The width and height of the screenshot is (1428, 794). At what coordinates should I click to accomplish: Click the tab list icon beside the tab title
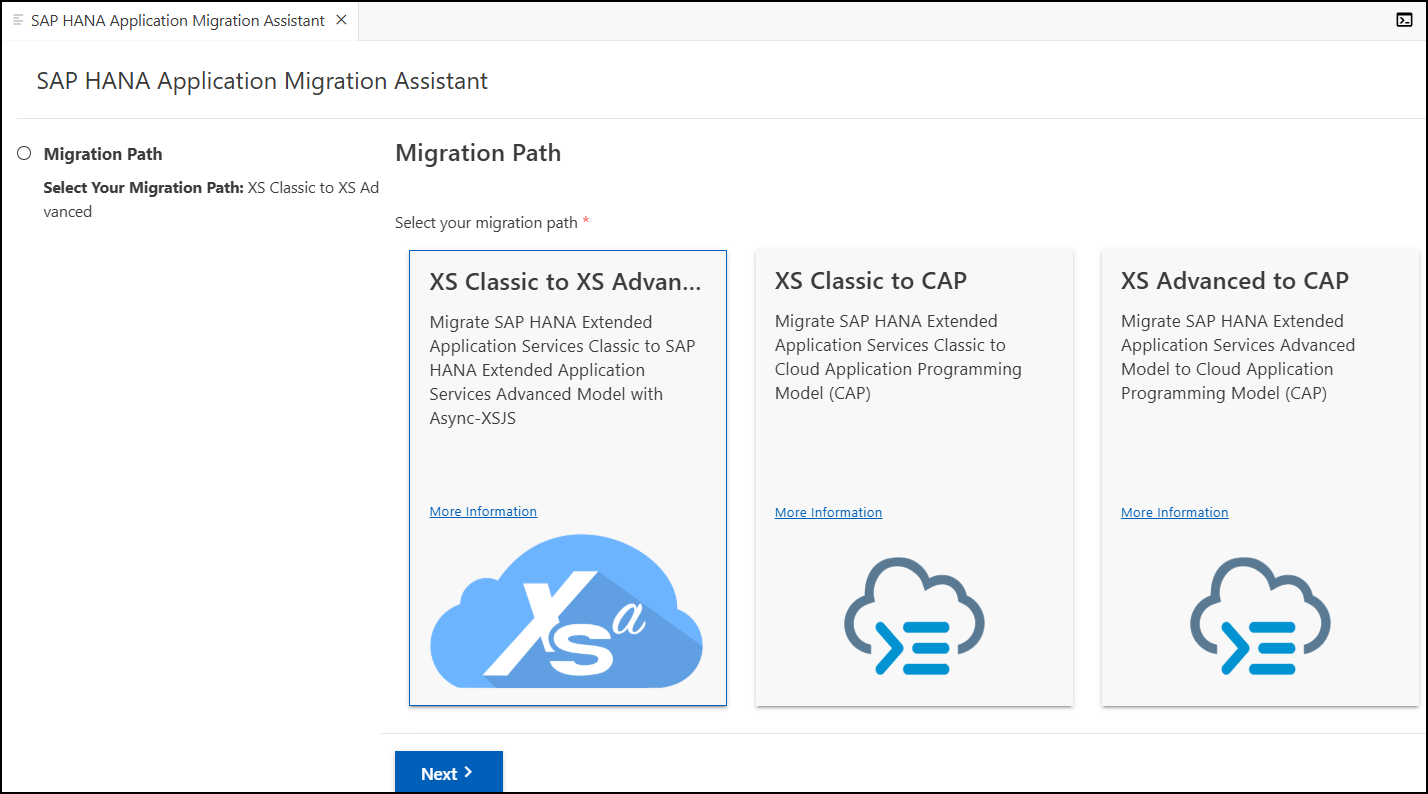click(18, 20)
